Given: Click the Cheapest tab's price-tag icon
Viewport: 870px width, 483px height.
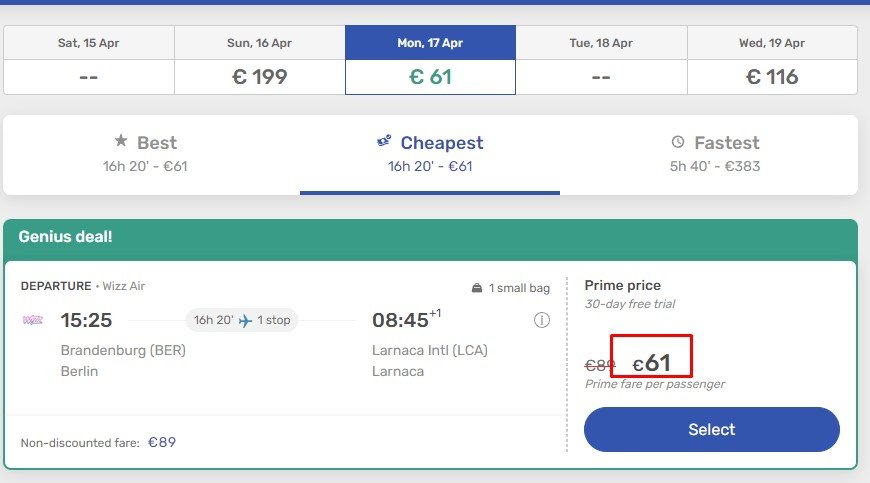Looking at the screenshot, I should pyautogui.click(x=384, y=142).
